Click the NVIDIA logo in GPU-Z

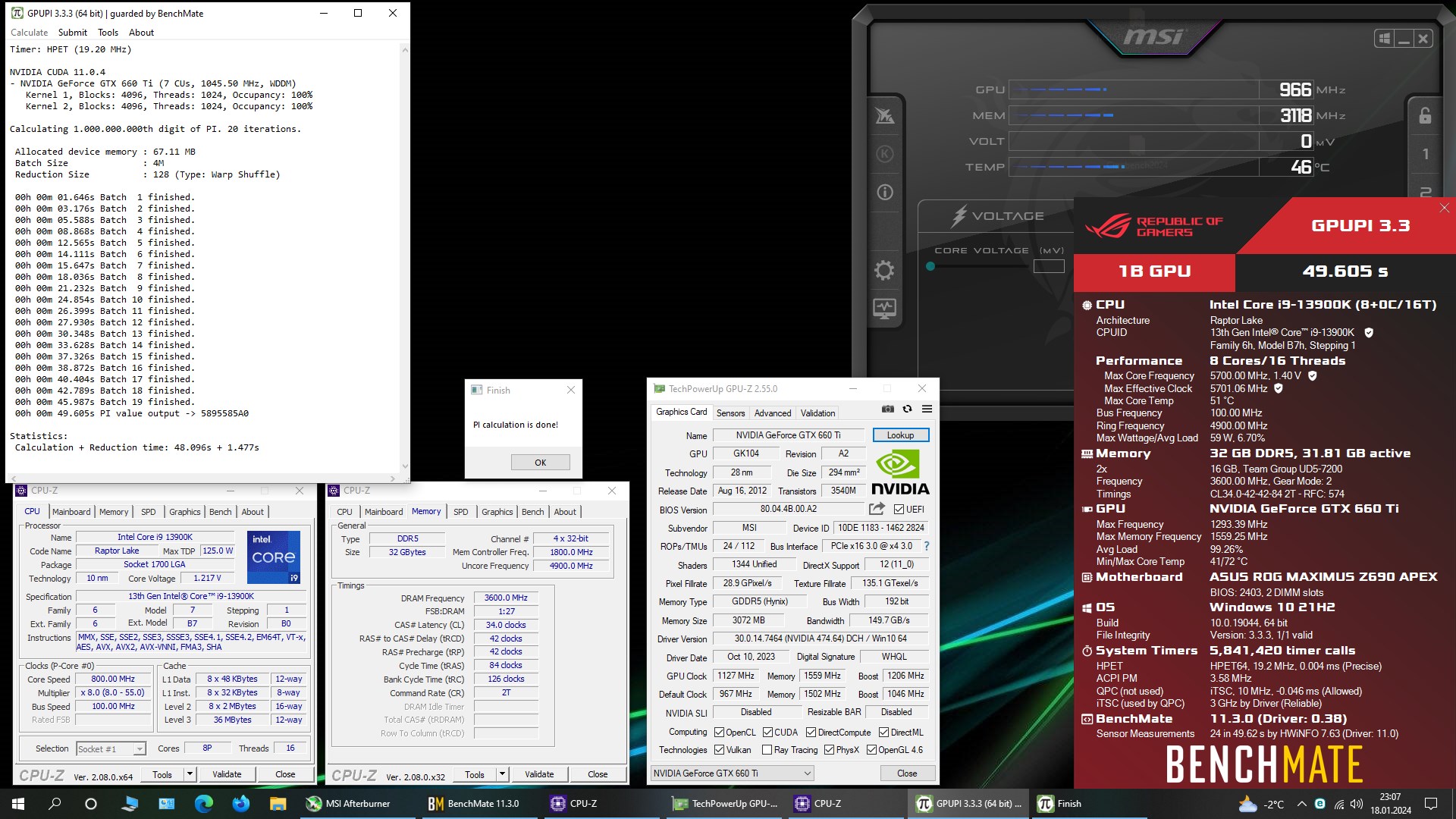point(899,473)
